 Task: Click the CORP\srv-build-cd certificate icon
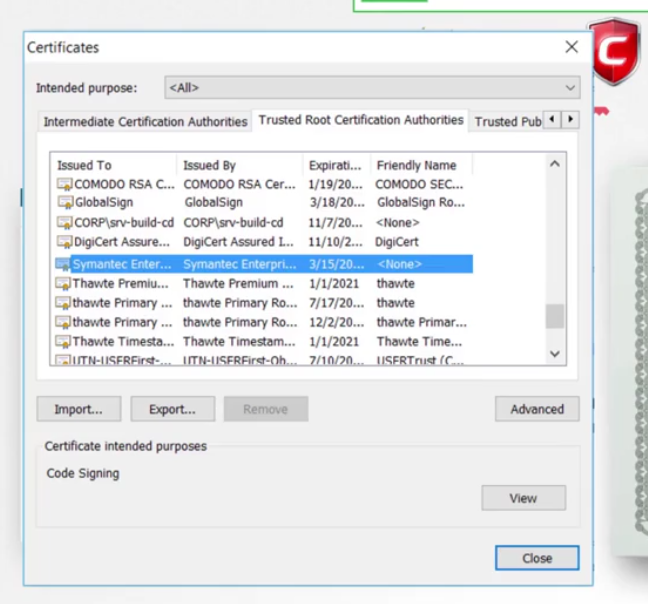coord(64,223)
